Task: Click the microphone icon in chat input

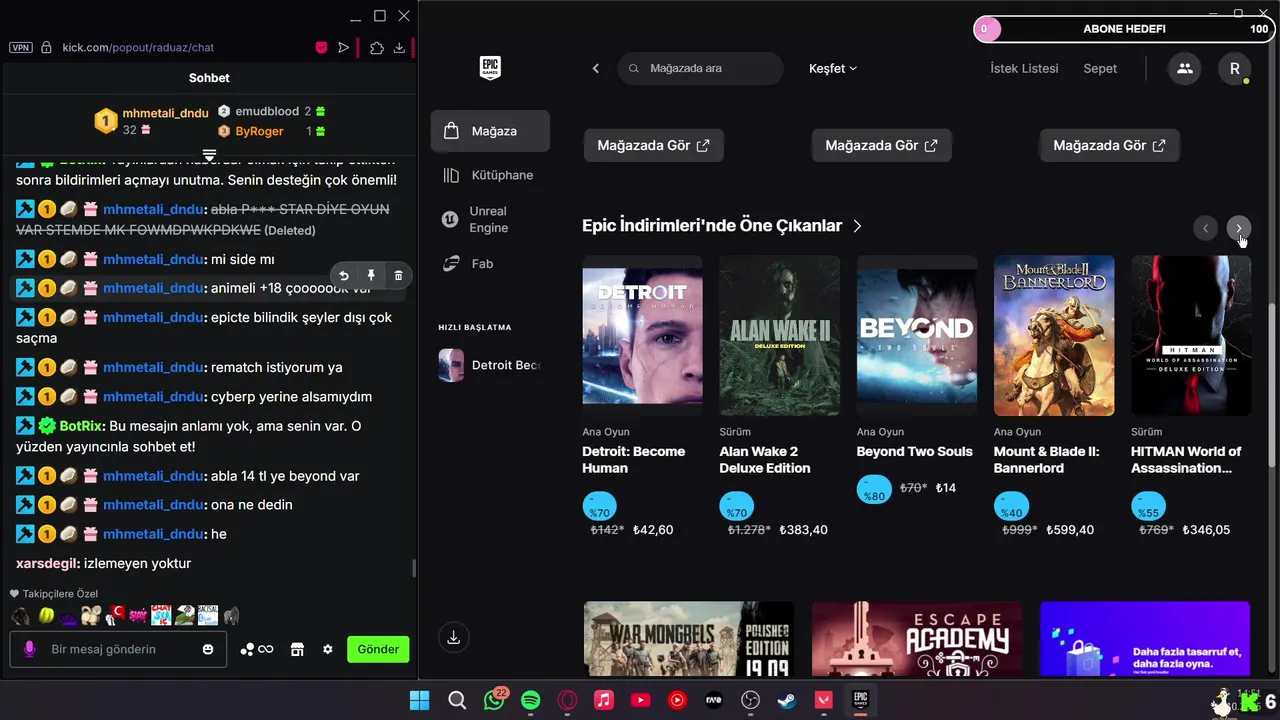Action: pyautogui.click(x=29, y=649)
